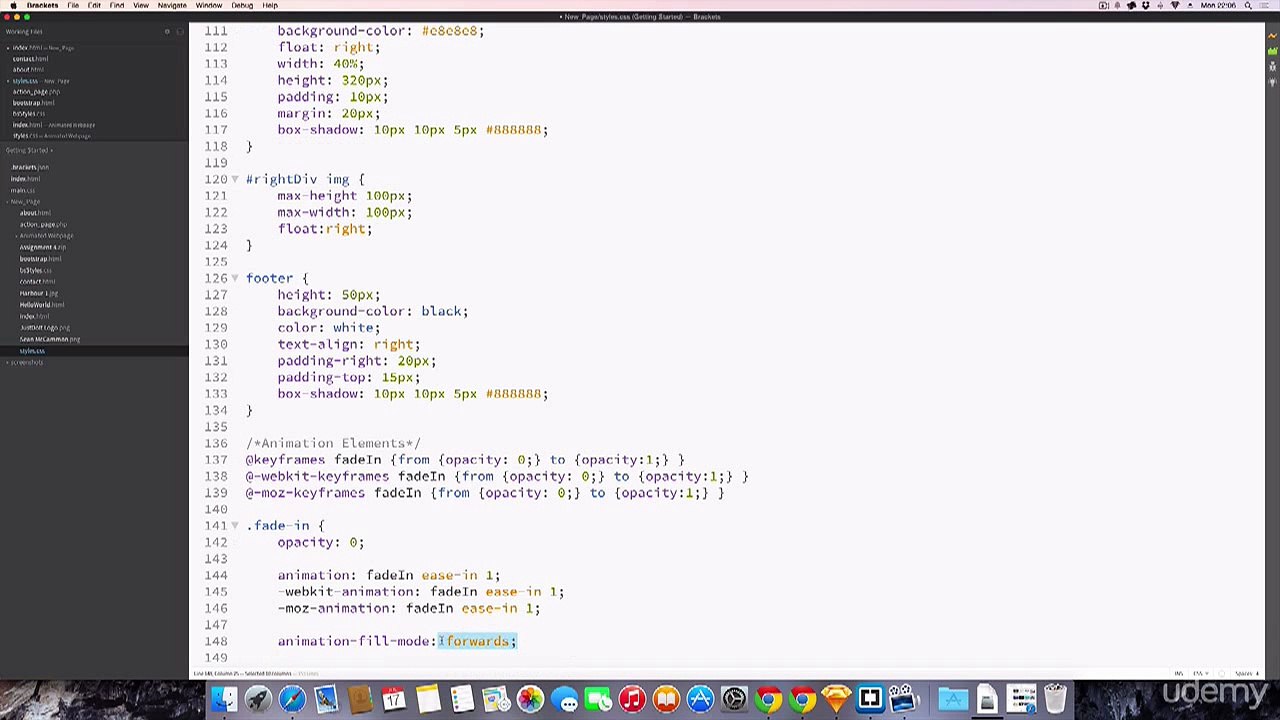This screenshot has width=1280, height=720.
Task: Open Live Preview lightning icon
Action: point(1272,35)
